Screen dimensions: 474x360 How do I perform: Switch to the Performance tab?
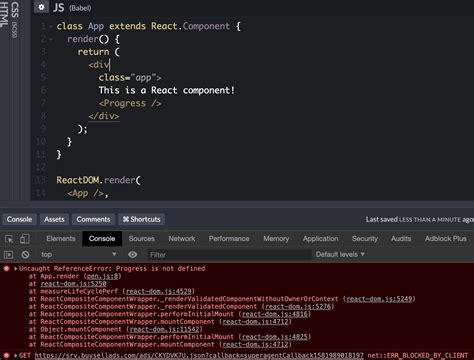(x=229, y=239)
